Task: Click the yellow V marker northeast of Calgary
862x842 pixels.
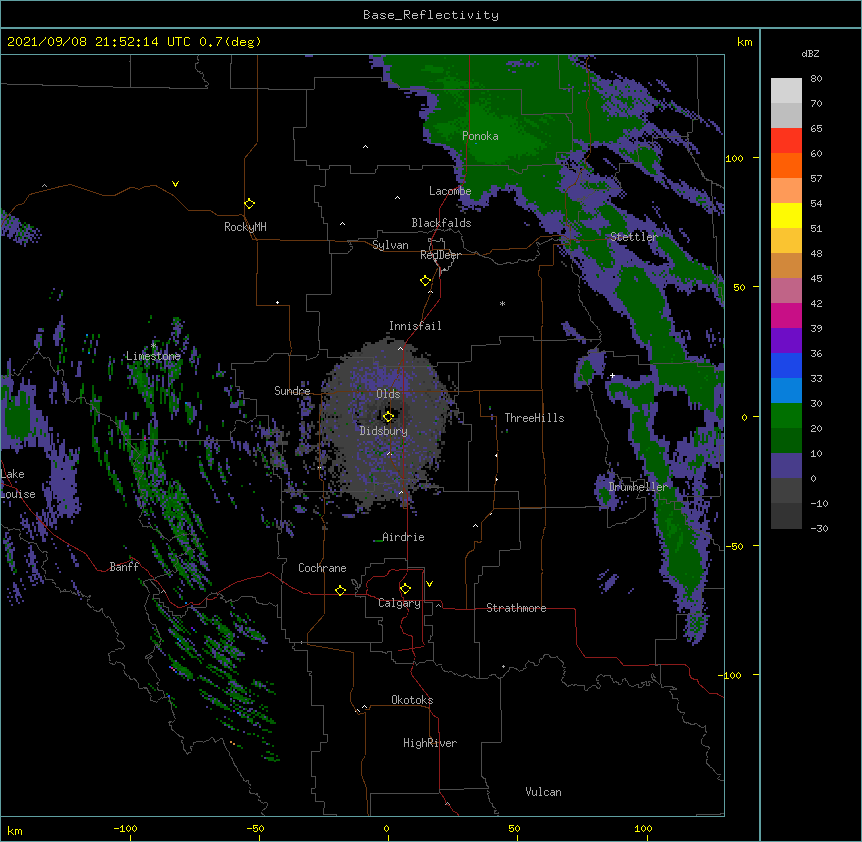Action: click(x=429, y=584)
